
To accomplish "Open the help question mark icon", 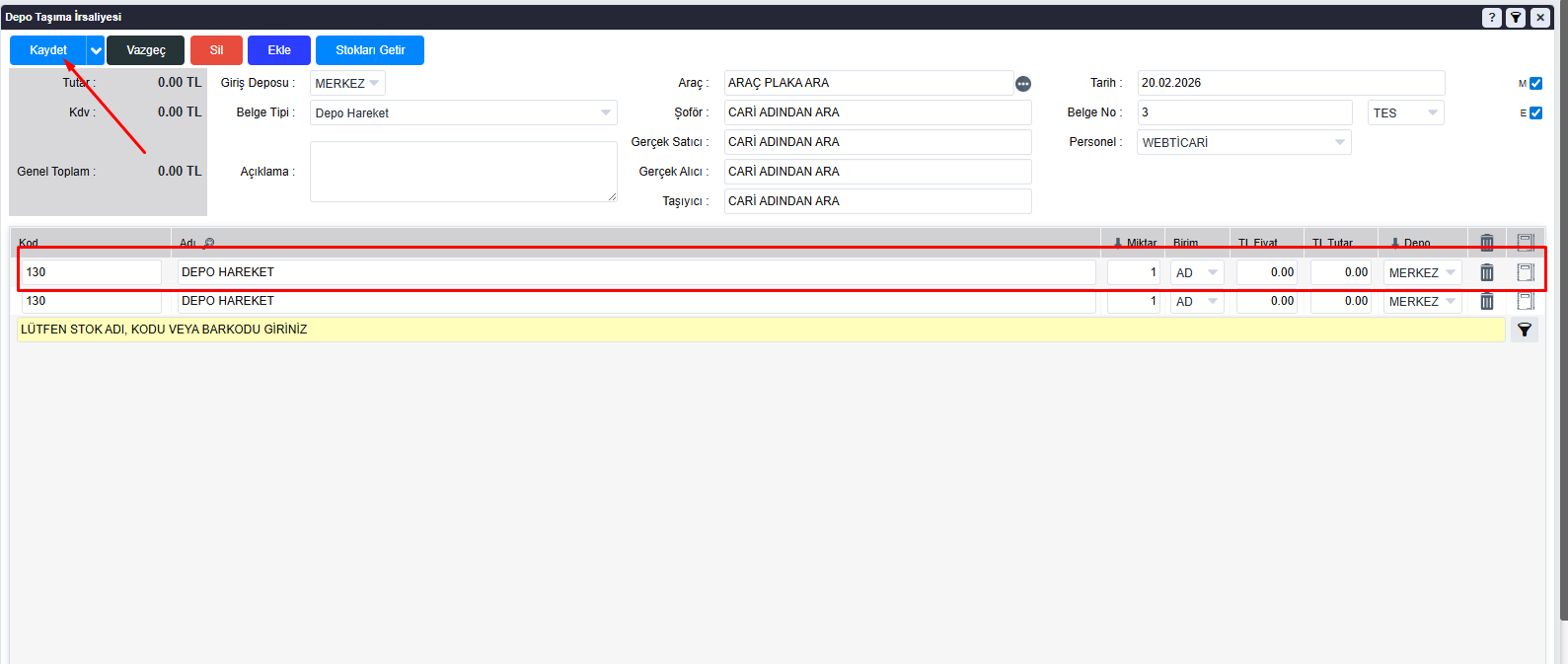I will pyautogui.click(x=1491, y=18).
